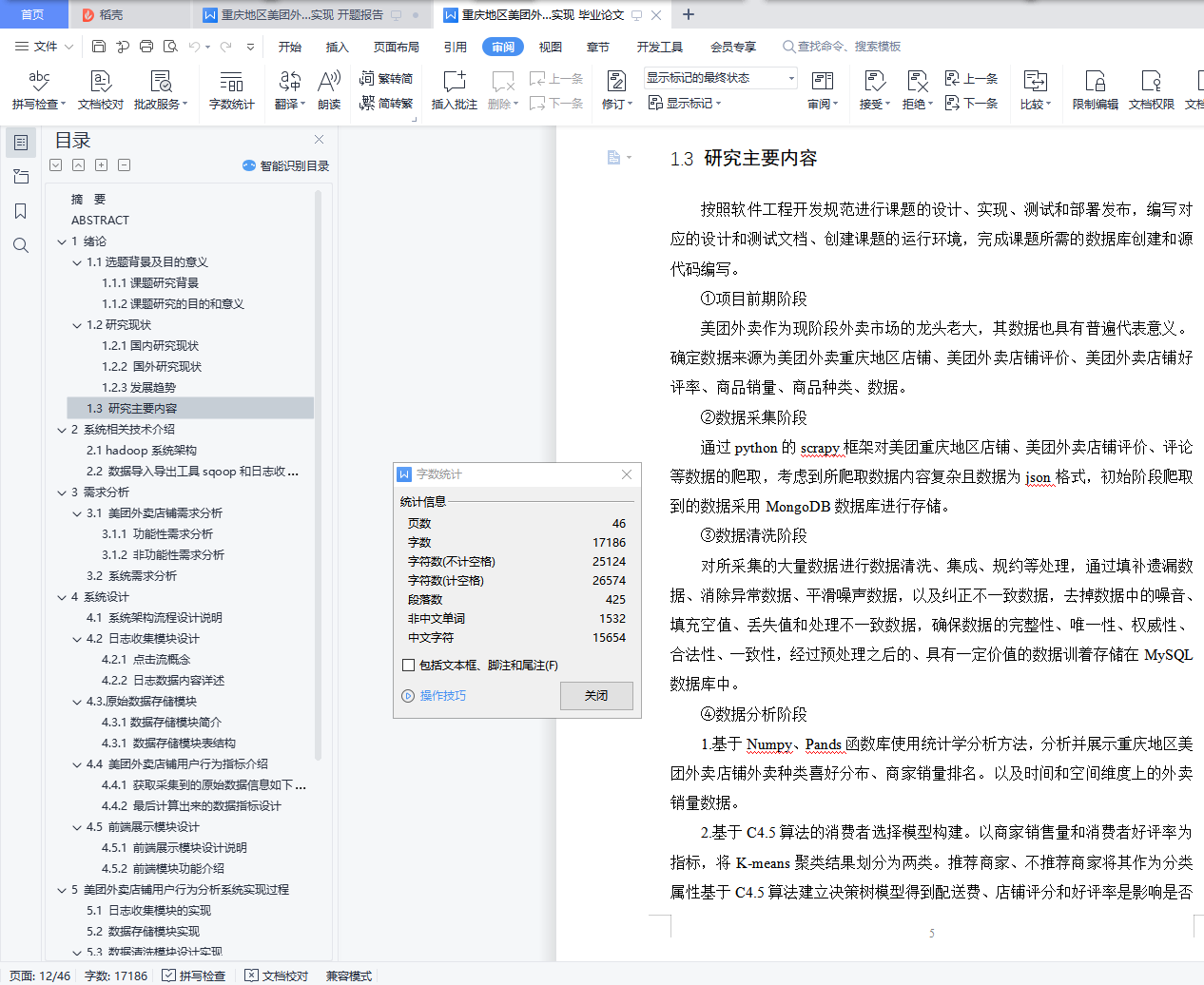The image size is (1204, 985).
Task: Click the print preview icon
Action: [170, 46]
